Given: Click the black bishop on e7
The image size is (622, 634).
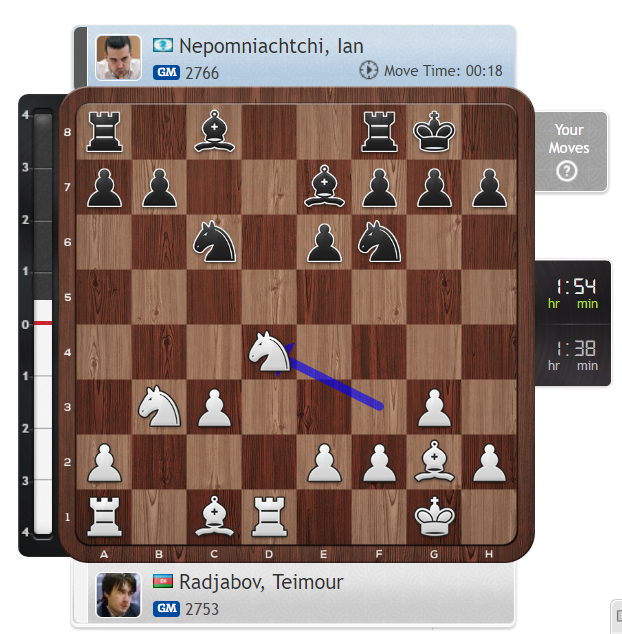Looking at the screenshot, I should click(x=324, y=186).
